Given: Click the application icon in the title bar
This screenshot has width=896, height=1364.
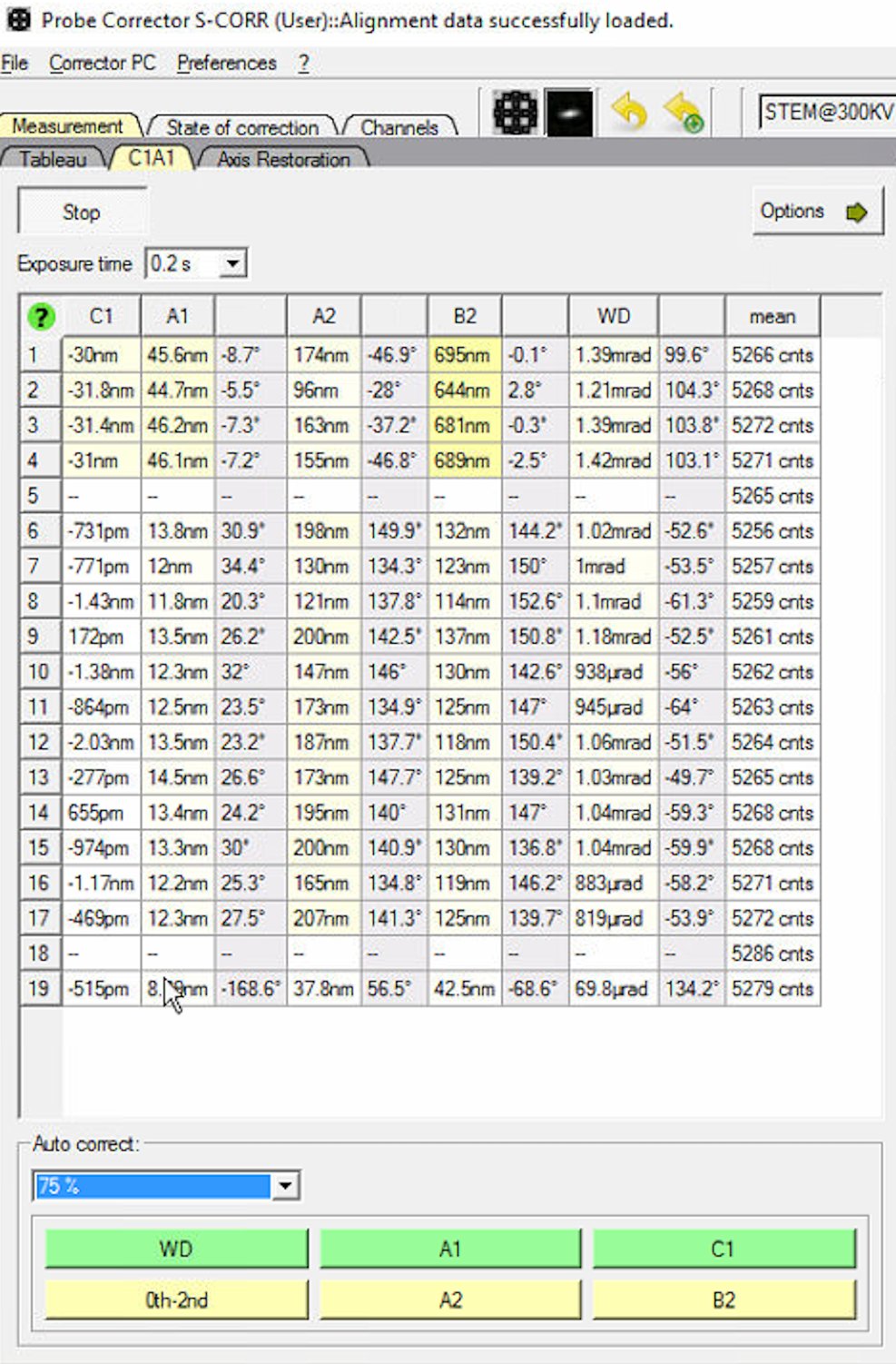Looking at the screenshot, I should 18,16.
